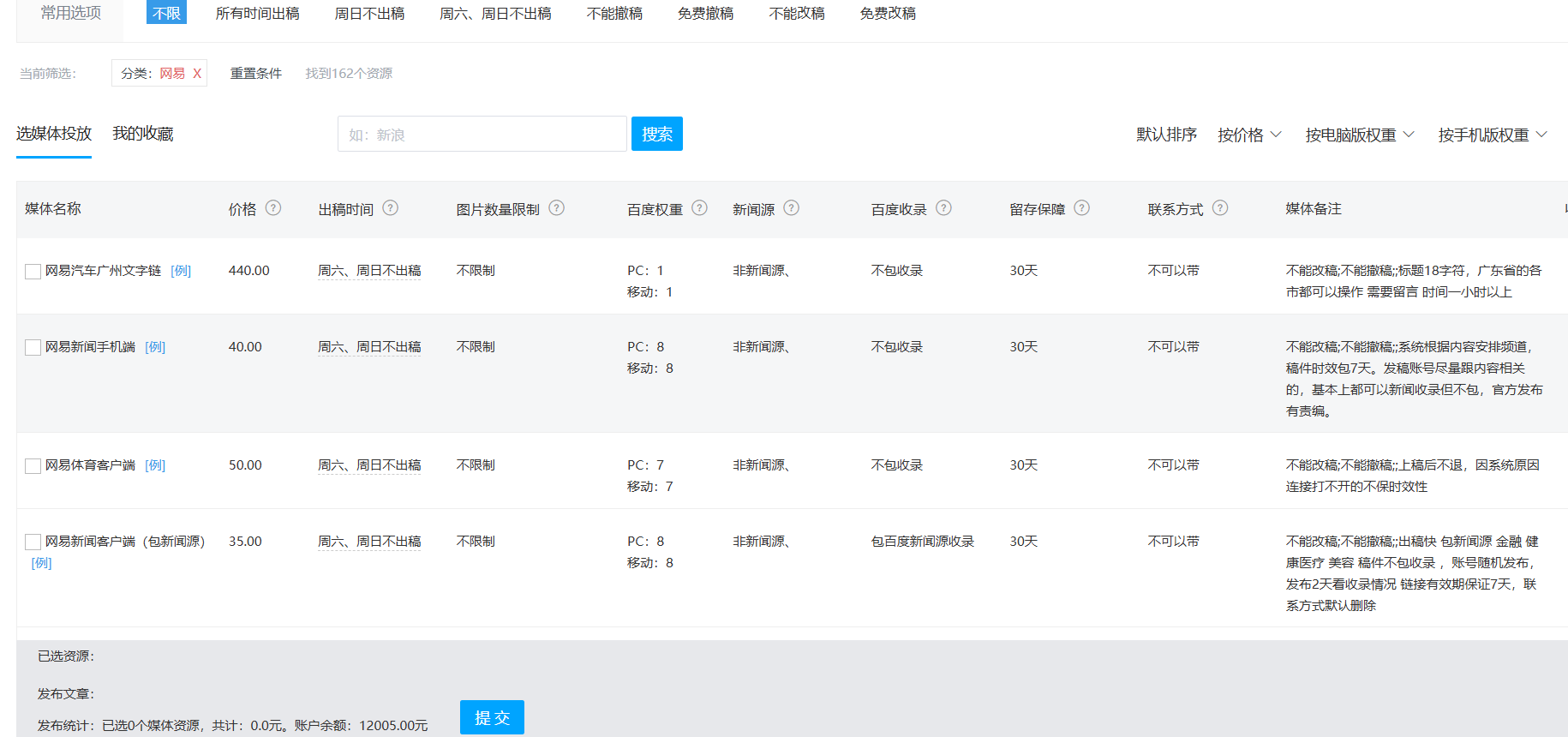Click the help icon next to 留存保障
This screenshot has width=1568, height=737.
(x=1082, y=208)
